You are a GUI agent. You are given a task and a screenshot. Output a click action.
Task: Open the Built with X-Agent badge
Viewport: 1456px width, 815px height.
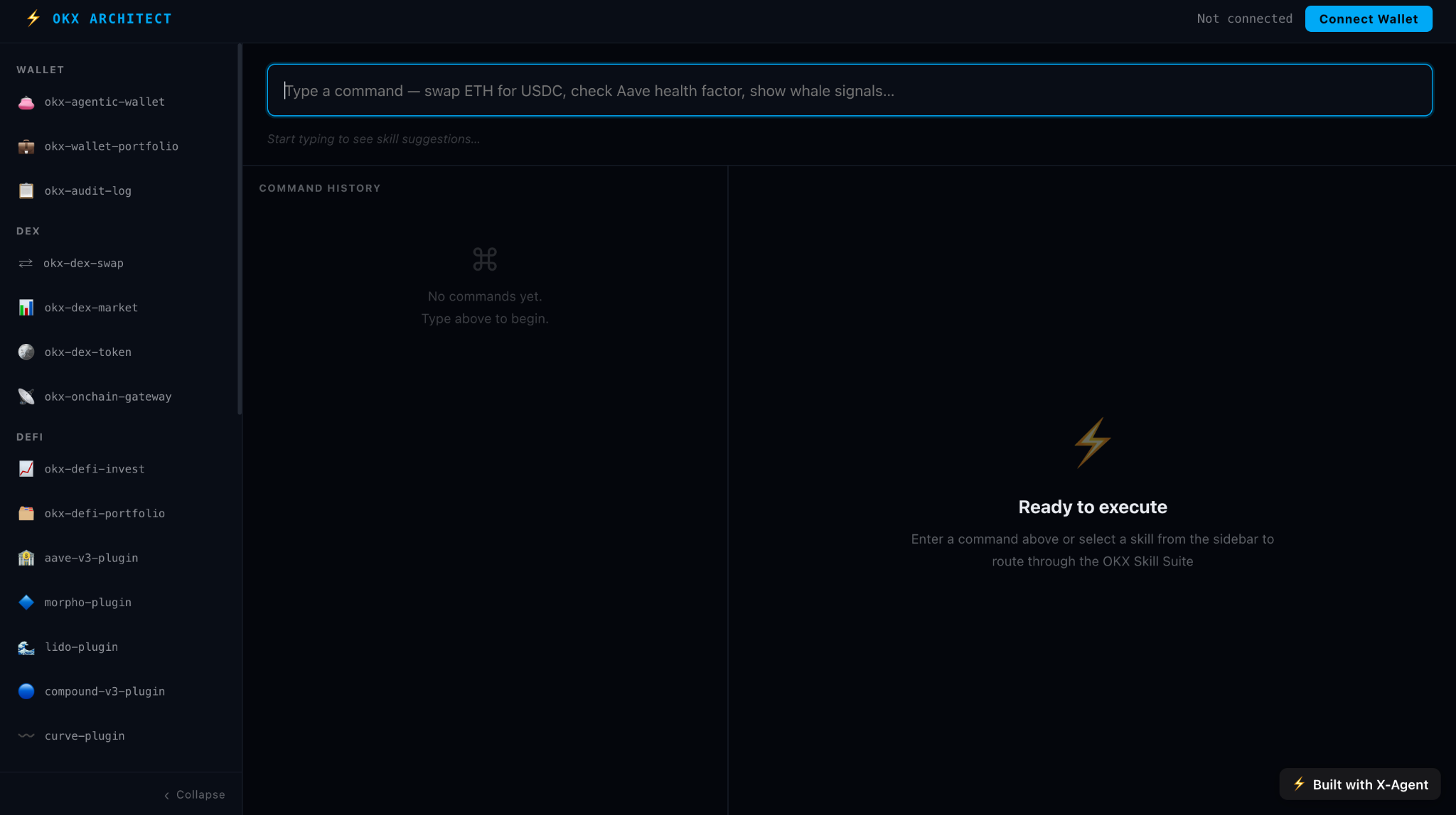coord(1360,784)
